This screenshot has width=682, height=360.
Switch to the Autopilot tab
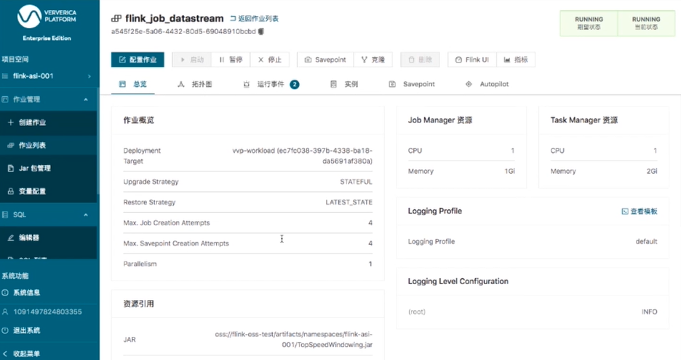(x=487, y=84)
